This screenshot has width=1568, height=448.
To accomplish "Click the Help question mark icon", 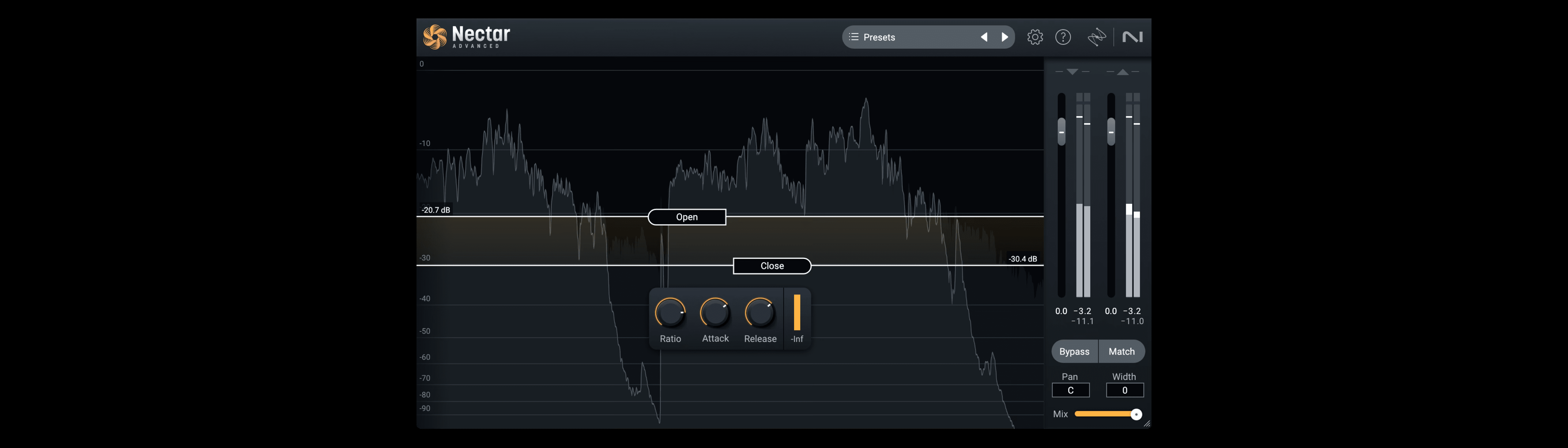I will 1063,36.
